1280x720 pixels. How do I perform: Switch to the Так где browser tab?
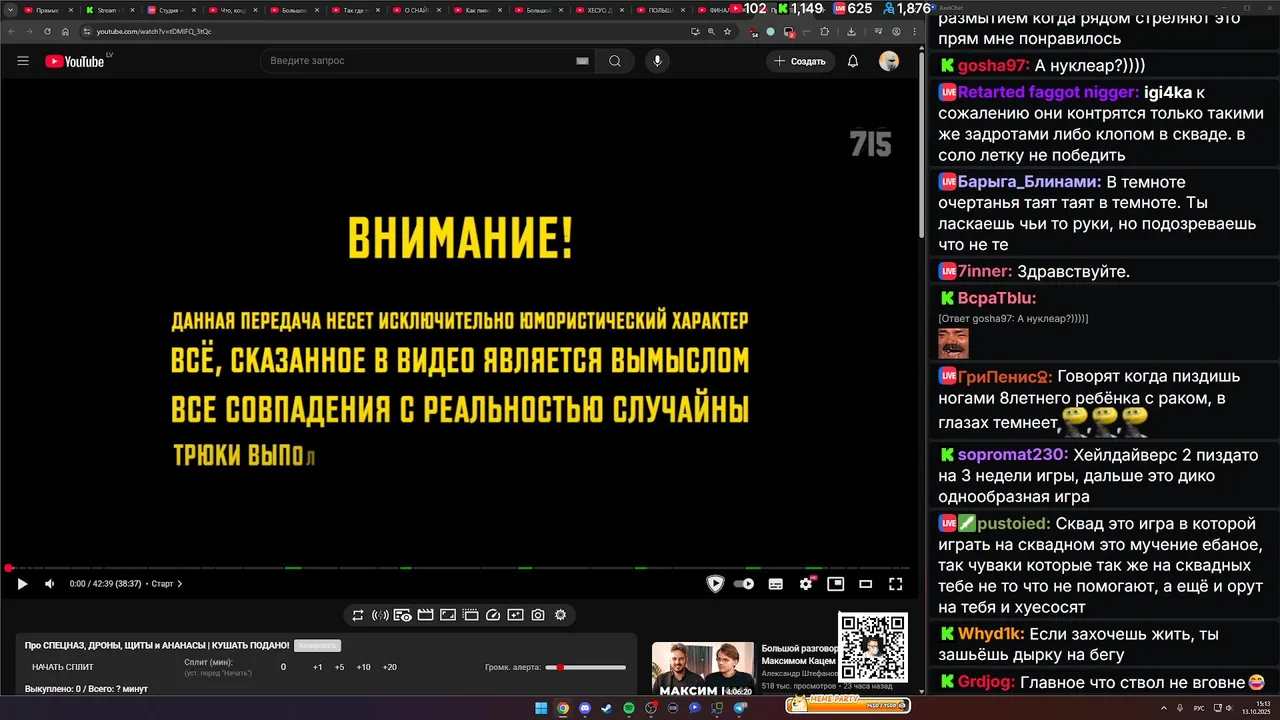click(353, 10)
